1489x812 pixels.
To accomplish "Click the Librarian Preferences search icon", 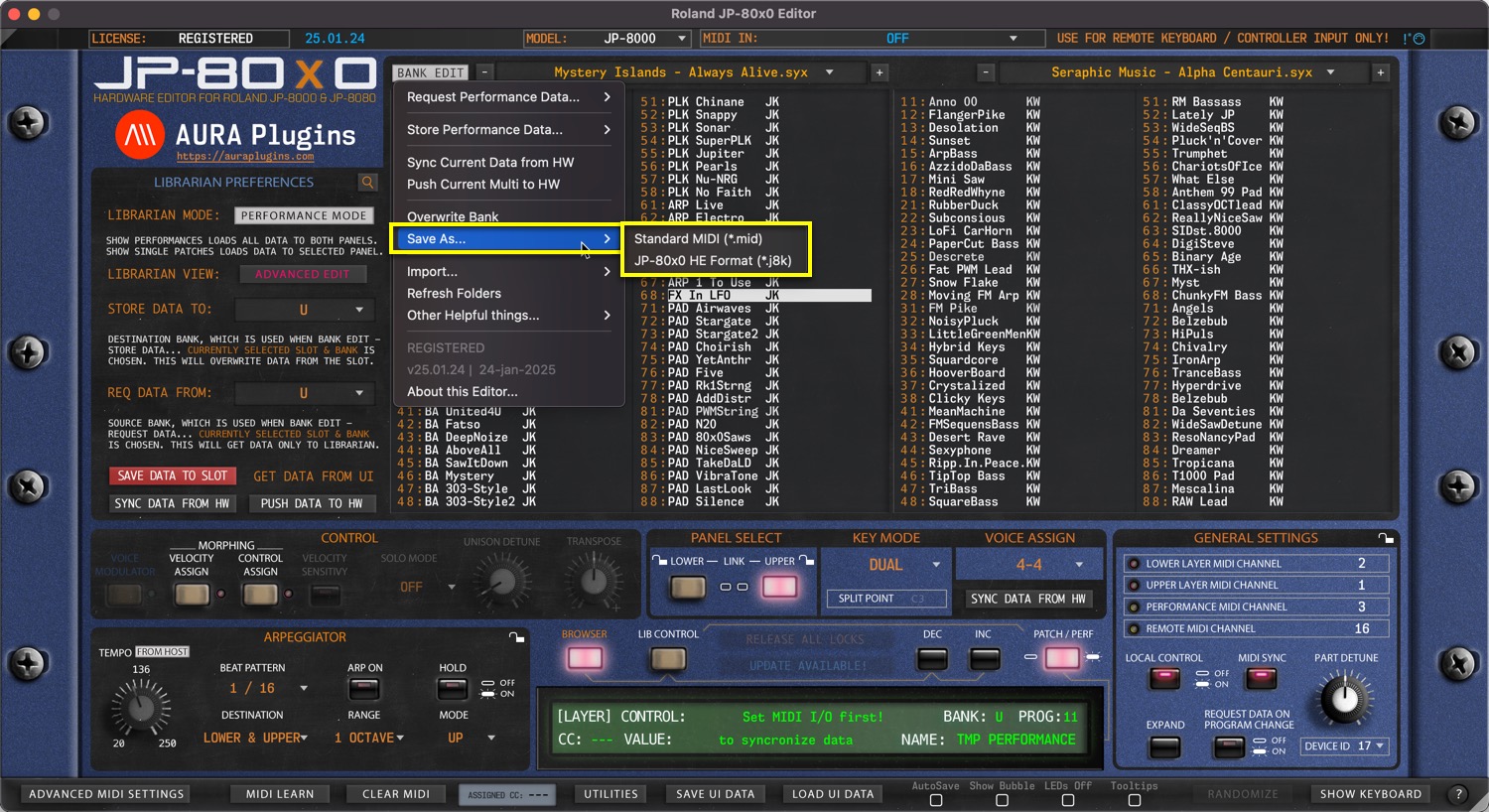I will click(x=368, y=183).
